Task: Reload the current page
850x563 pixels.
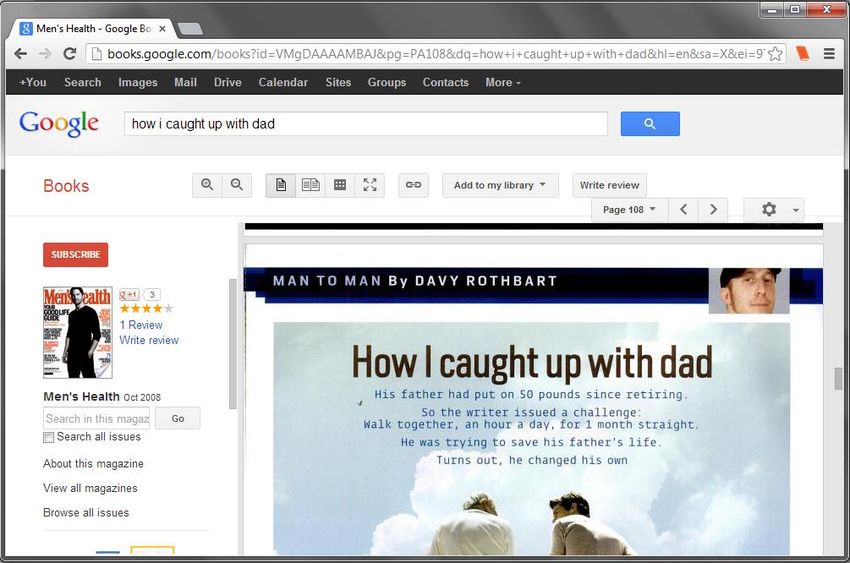Action: 69,54
